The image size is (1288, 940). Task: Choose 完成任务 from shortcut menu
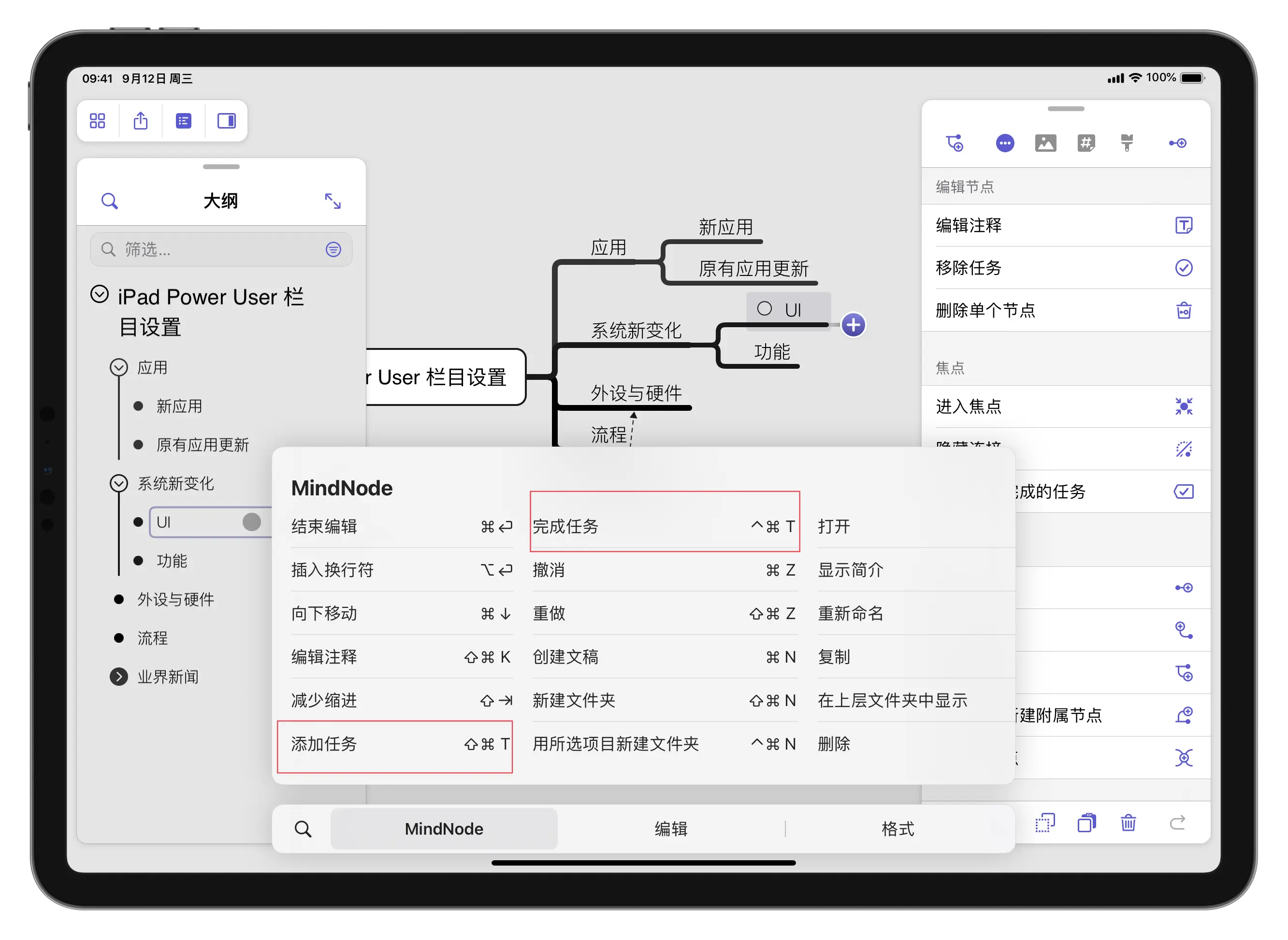point(665,526)
